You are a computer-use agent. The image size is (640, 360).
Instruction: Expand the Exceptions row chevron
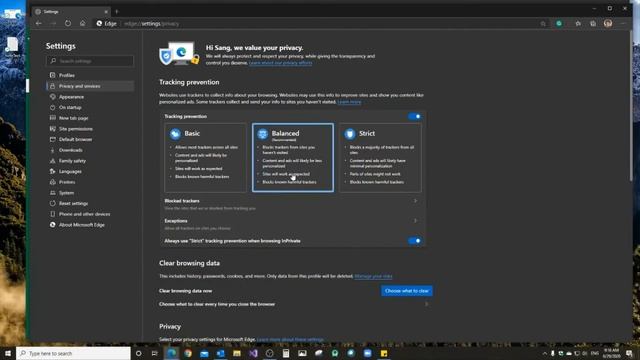coord(416,221)
